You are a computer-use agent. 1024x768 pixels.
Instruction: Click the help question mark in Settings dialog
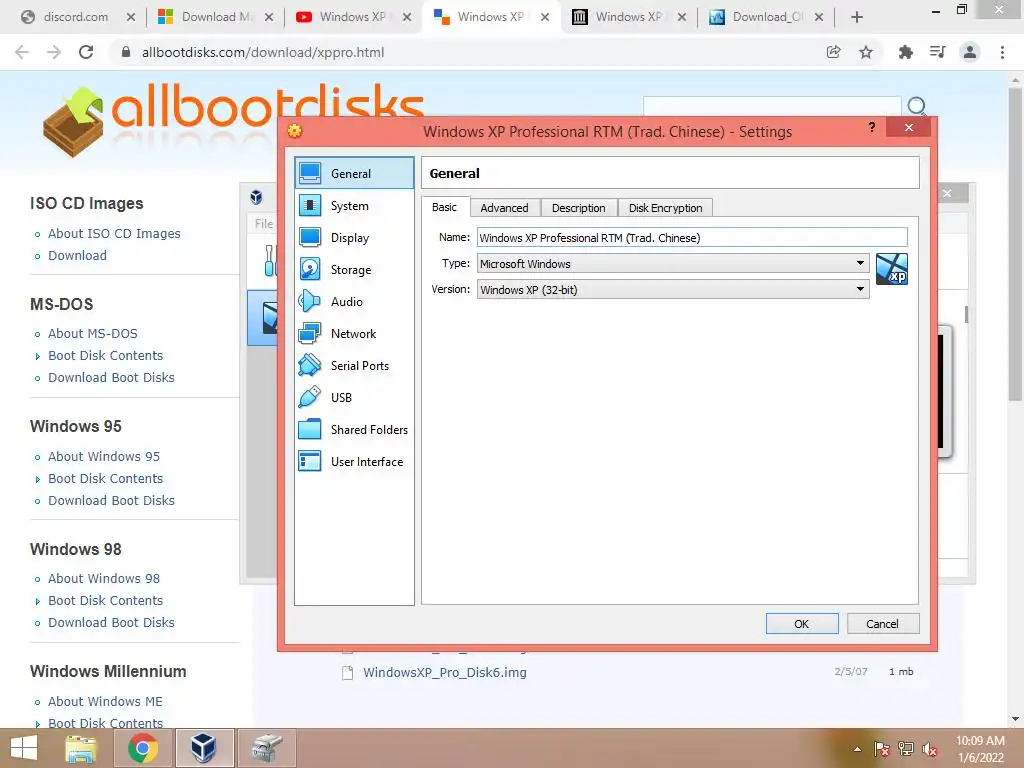point(872,127)
